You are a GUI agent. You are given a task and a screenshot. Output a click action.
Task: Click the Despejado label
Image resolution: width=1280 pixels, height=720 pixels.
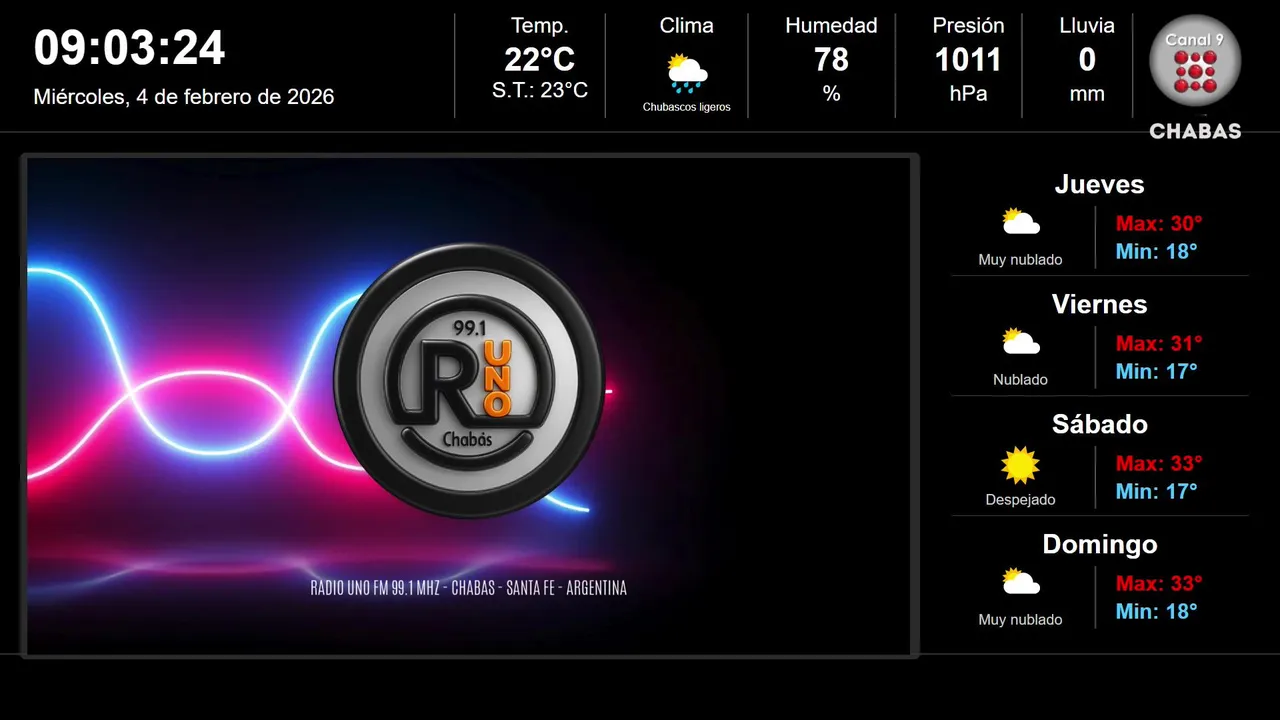point(1020,500)
